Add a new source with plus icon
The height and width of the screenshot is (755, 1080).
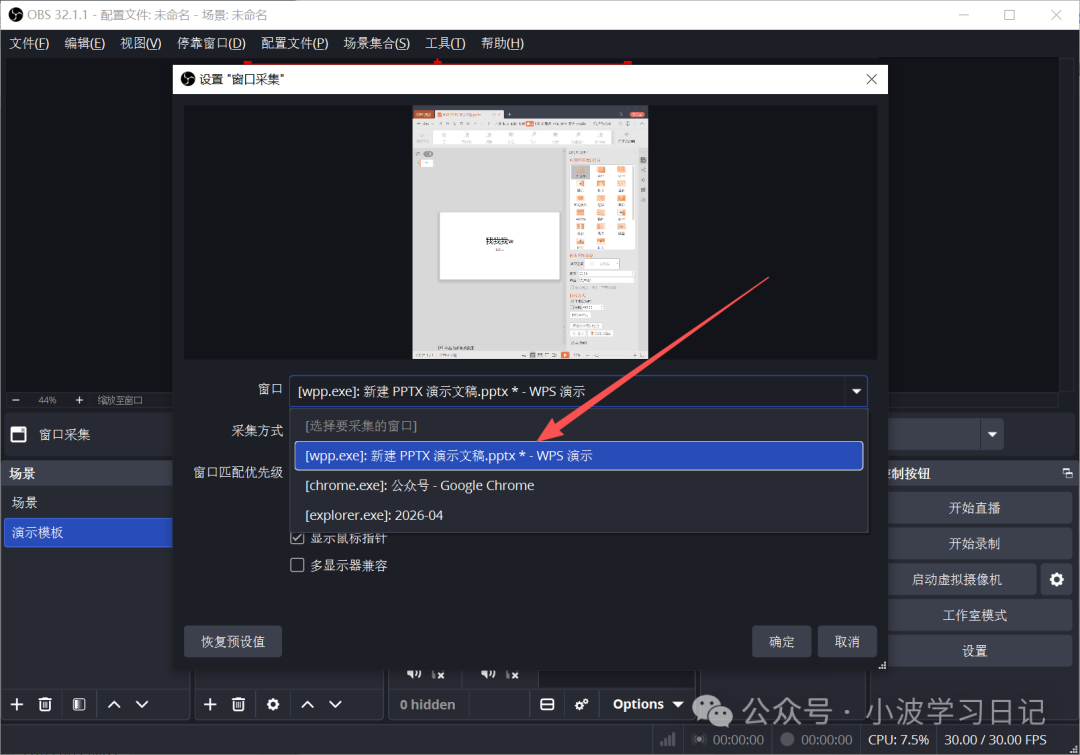pos(210,704)
